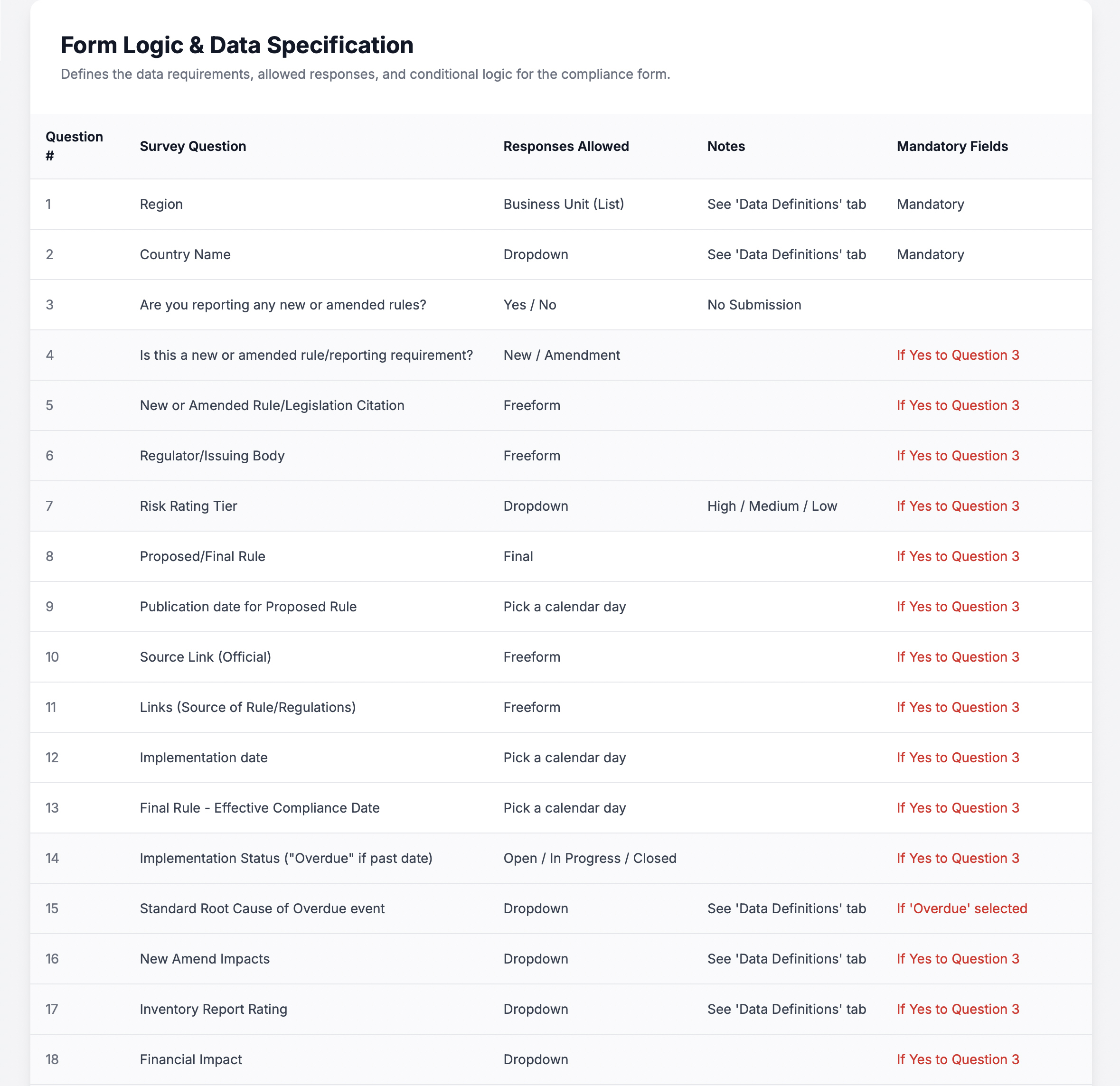Click 'Dropdown' in the Risk Rating Tier row
The height and width of the screenshot is (1086, 1120).
536,506
